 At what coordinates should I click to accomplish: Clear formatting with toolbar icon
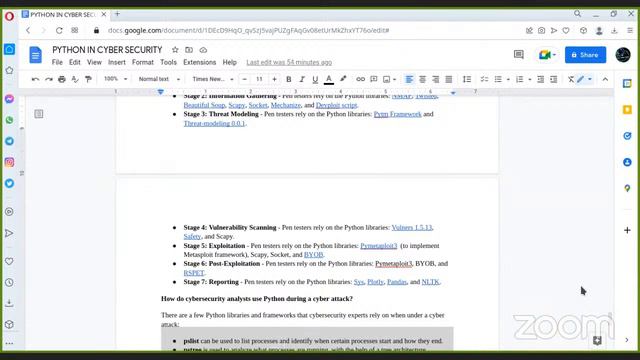coord(571,79)
